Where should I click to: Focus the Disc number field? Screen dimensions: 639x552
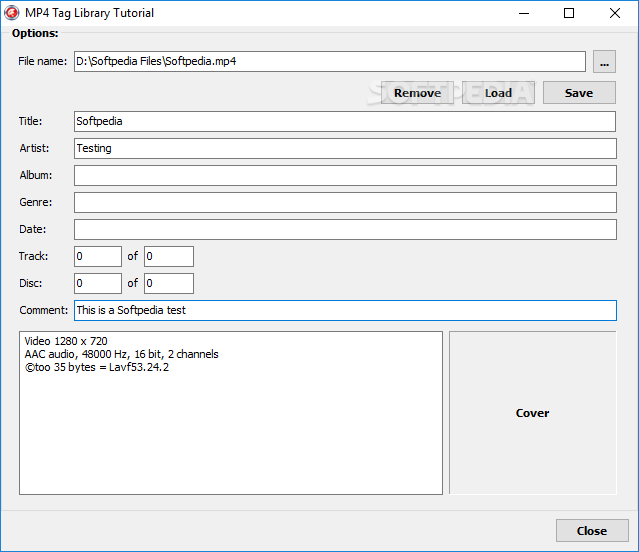[x=98, y=283]
